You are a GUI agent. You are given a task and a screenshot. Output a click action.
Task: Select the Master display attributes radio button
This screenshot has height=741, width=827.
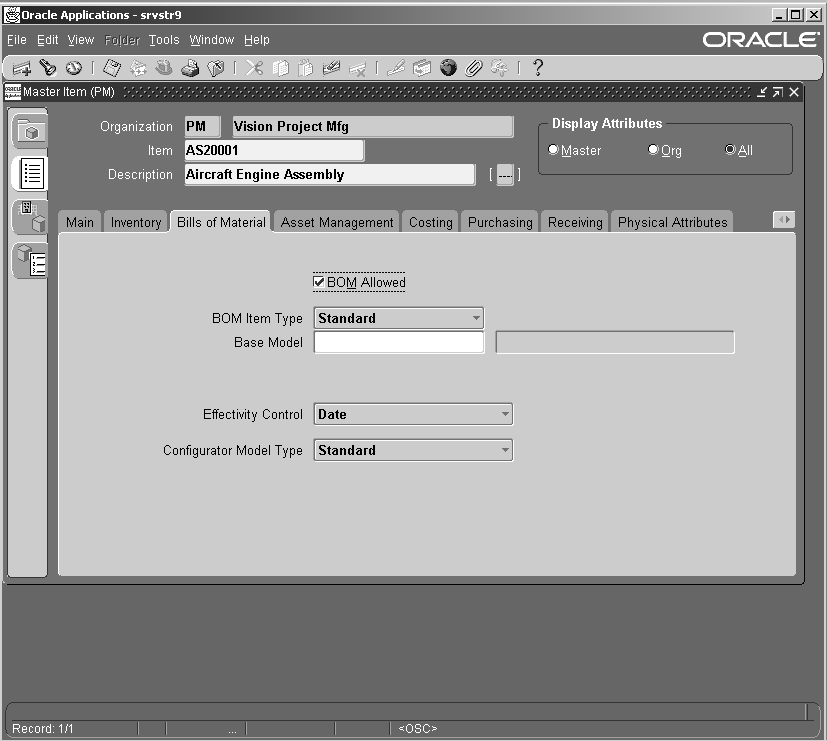(553, 150)
